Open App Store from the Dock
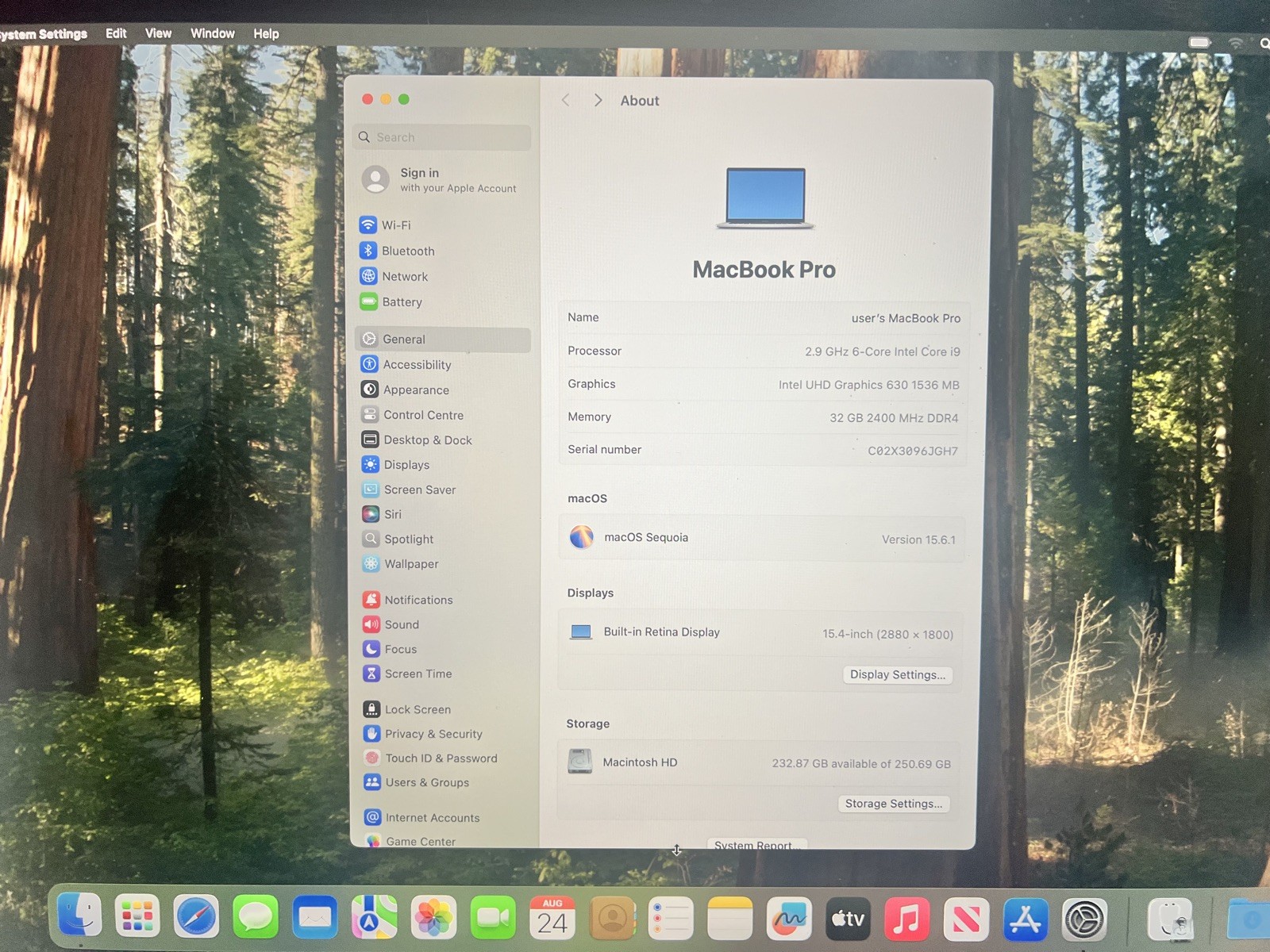Image resolution: width=1270 pixels, height=952 pixels. pos(1025,919)
